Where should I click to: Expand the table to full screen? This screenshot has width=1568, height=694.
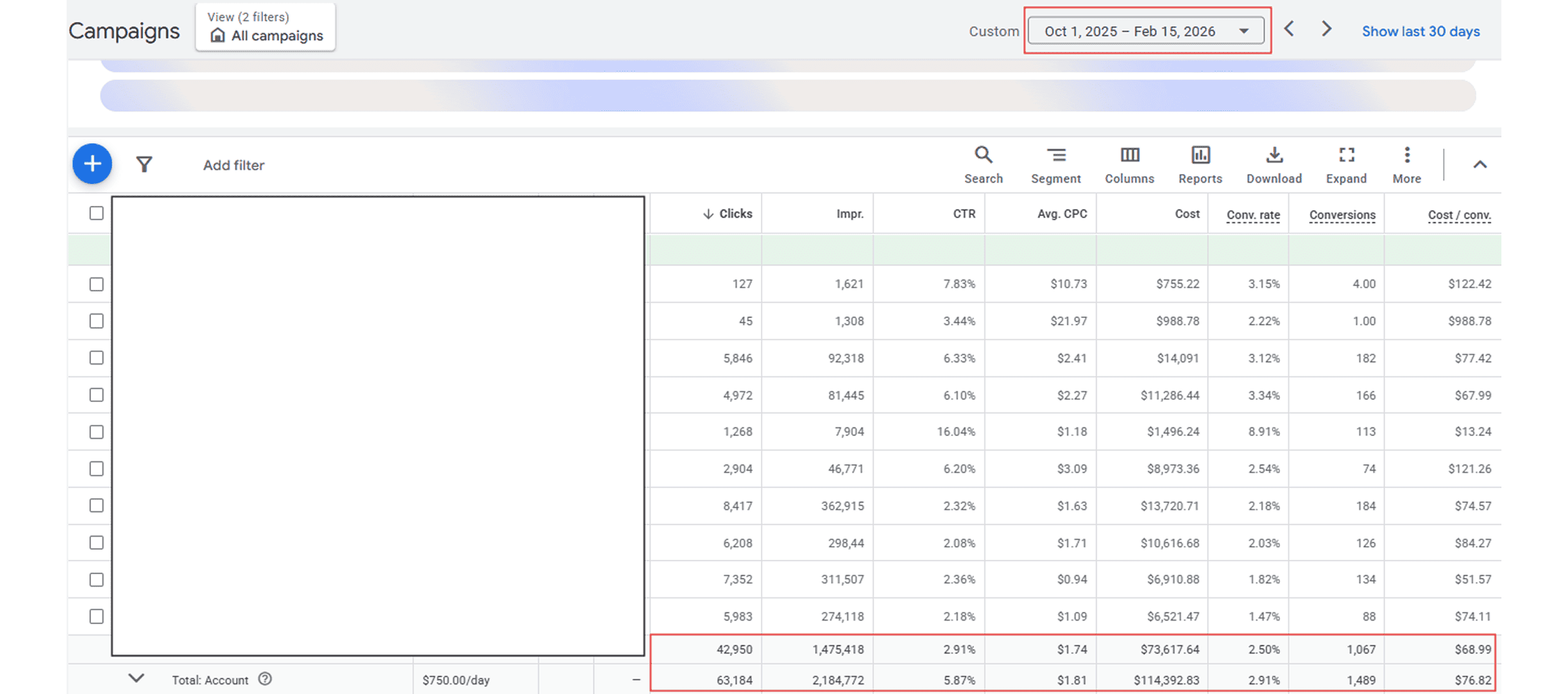[1346, 164]
